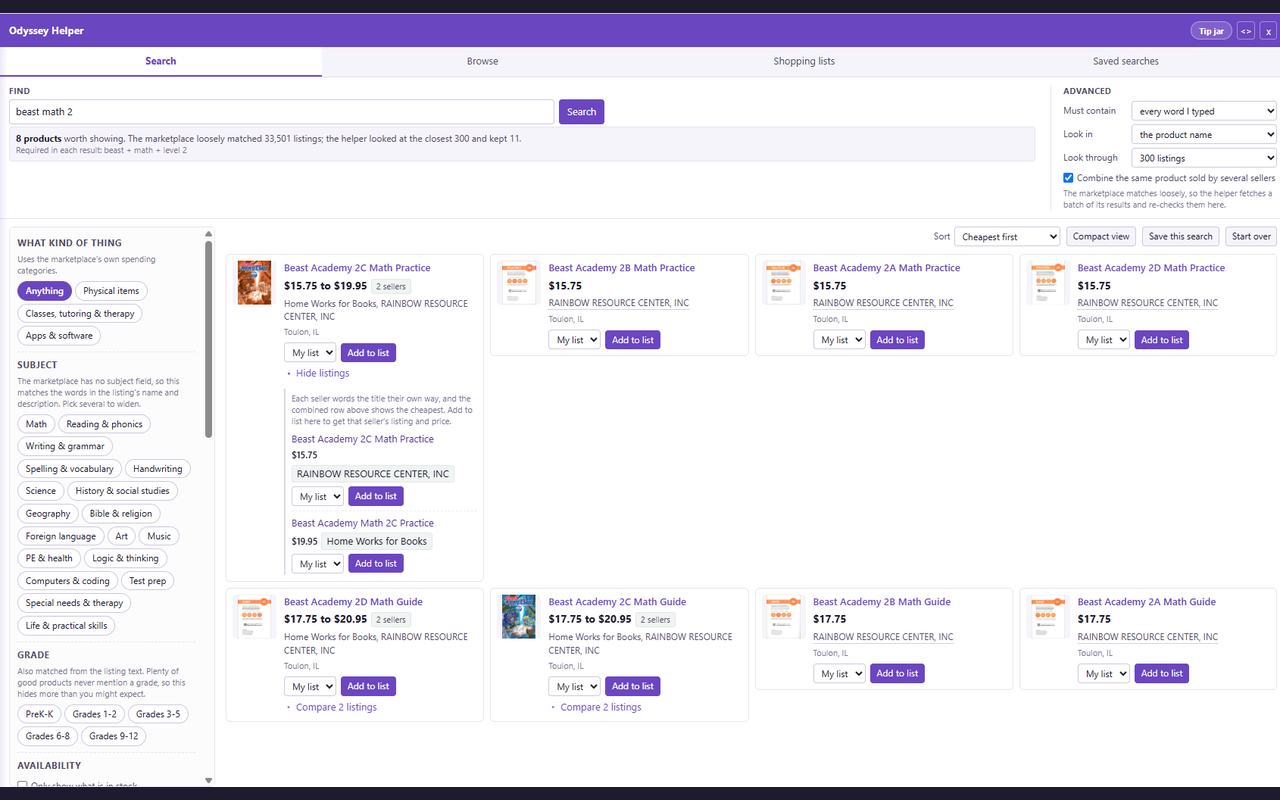Add Home Works for Books $19.95 listing to list
The height and width of the screenshot is (800, 1280).
(x=376, y=564)
